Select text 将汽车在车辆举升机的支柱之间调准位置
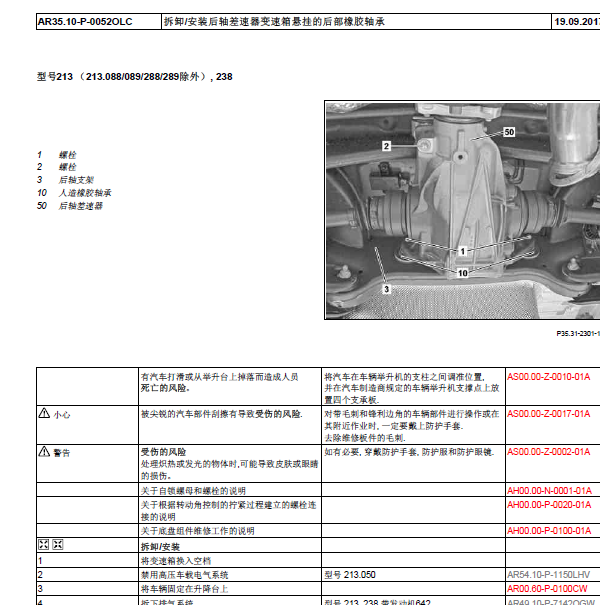The image size is (600, 605). (x=404, y=377)
